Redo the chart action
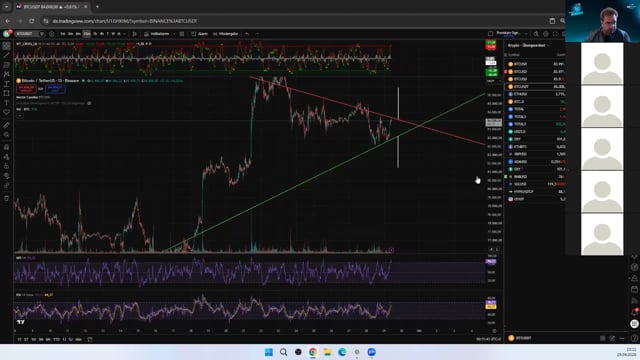 (x=257, y=34)
